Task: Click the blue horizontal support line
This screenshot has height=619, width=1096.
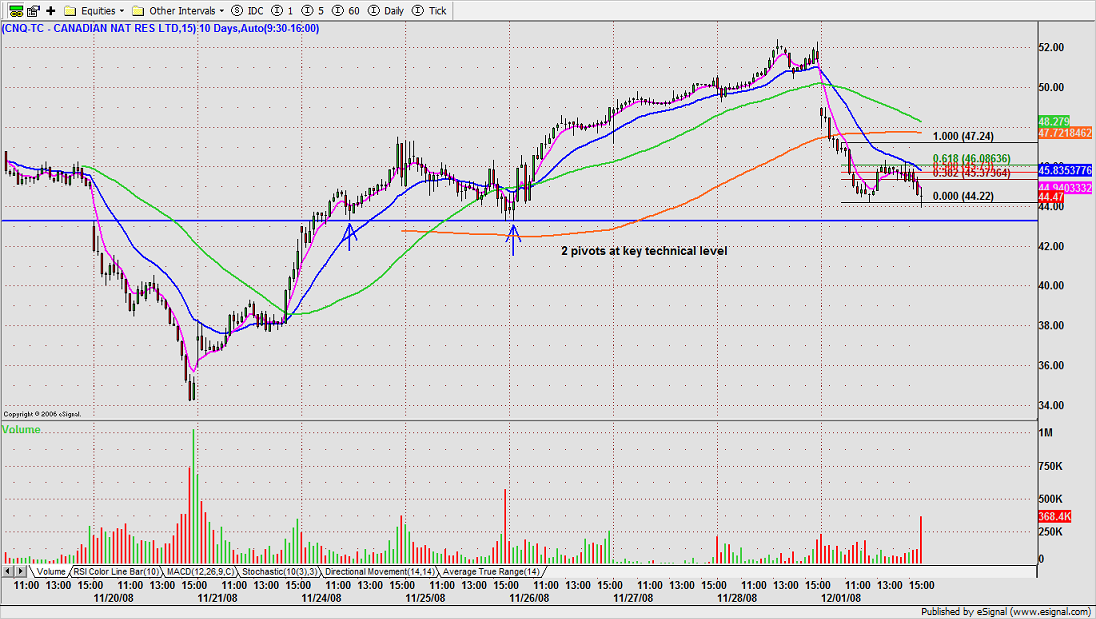Action: 519,221
